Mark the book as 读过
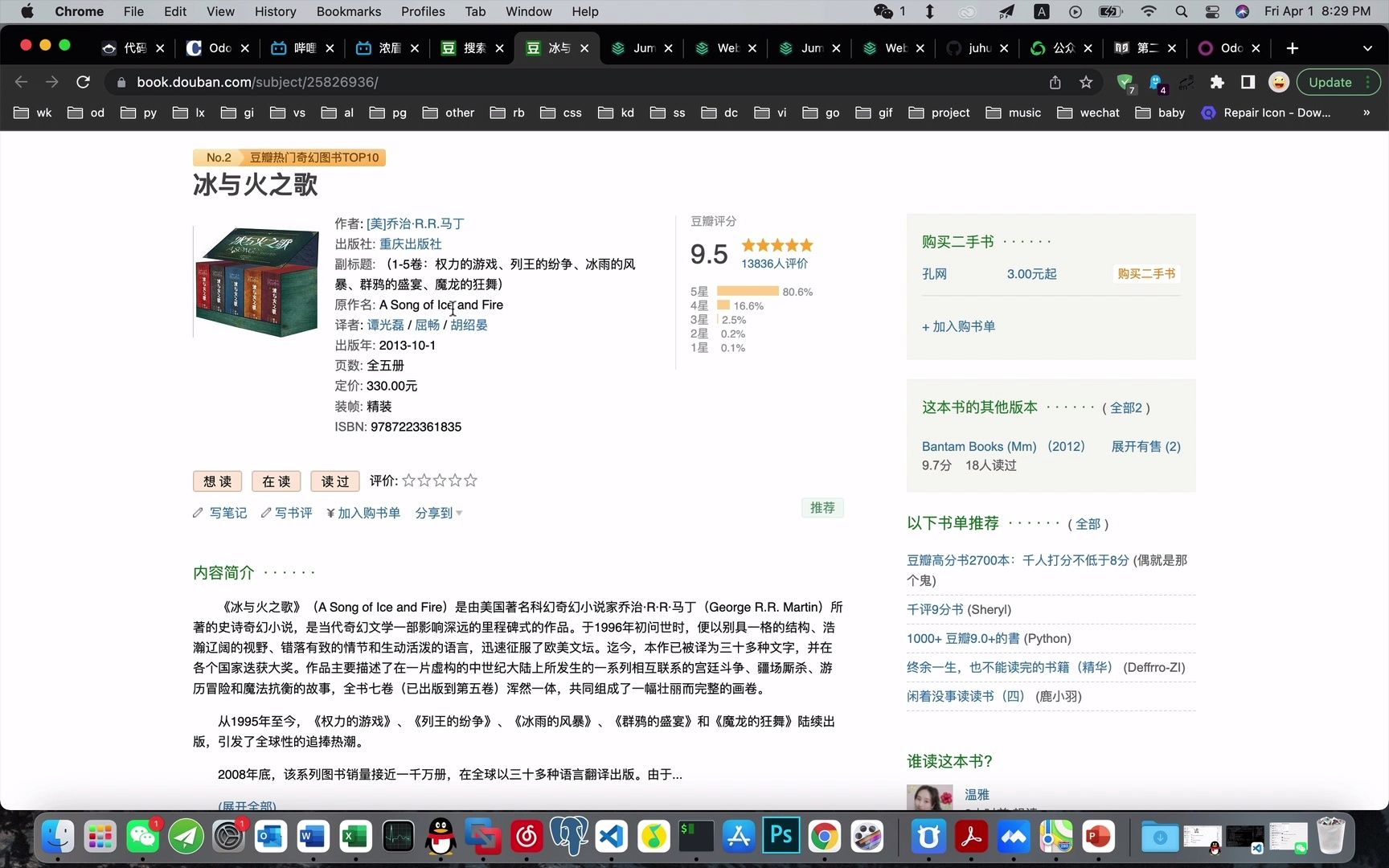The width and height of the screenshot is (1389, 868). click(x=334, y=481)
